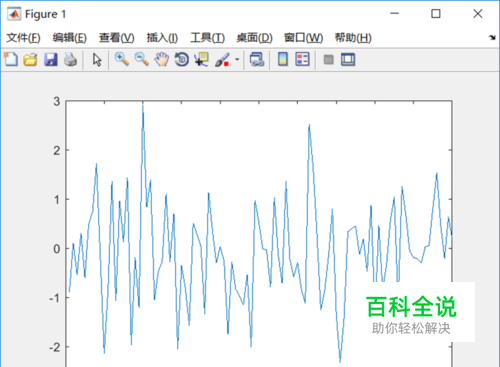Open the 编辑(E) menu

coord(70,38)
